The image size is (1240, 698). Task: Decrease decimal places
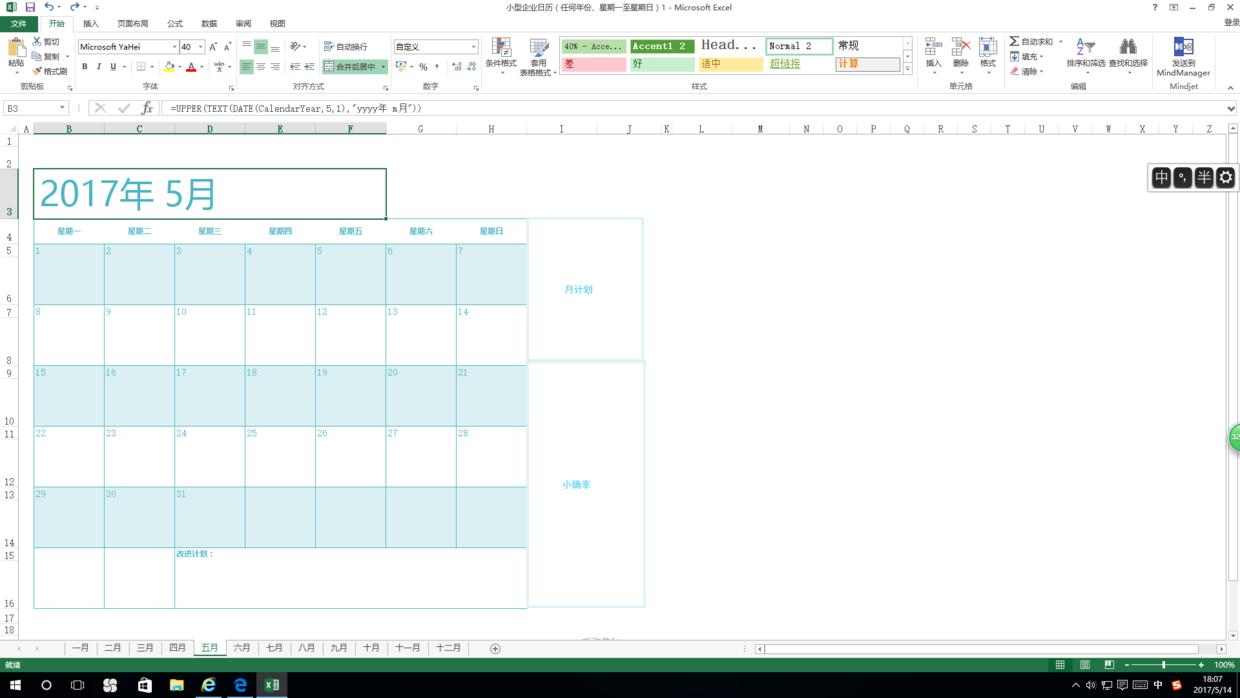point(471,67)
